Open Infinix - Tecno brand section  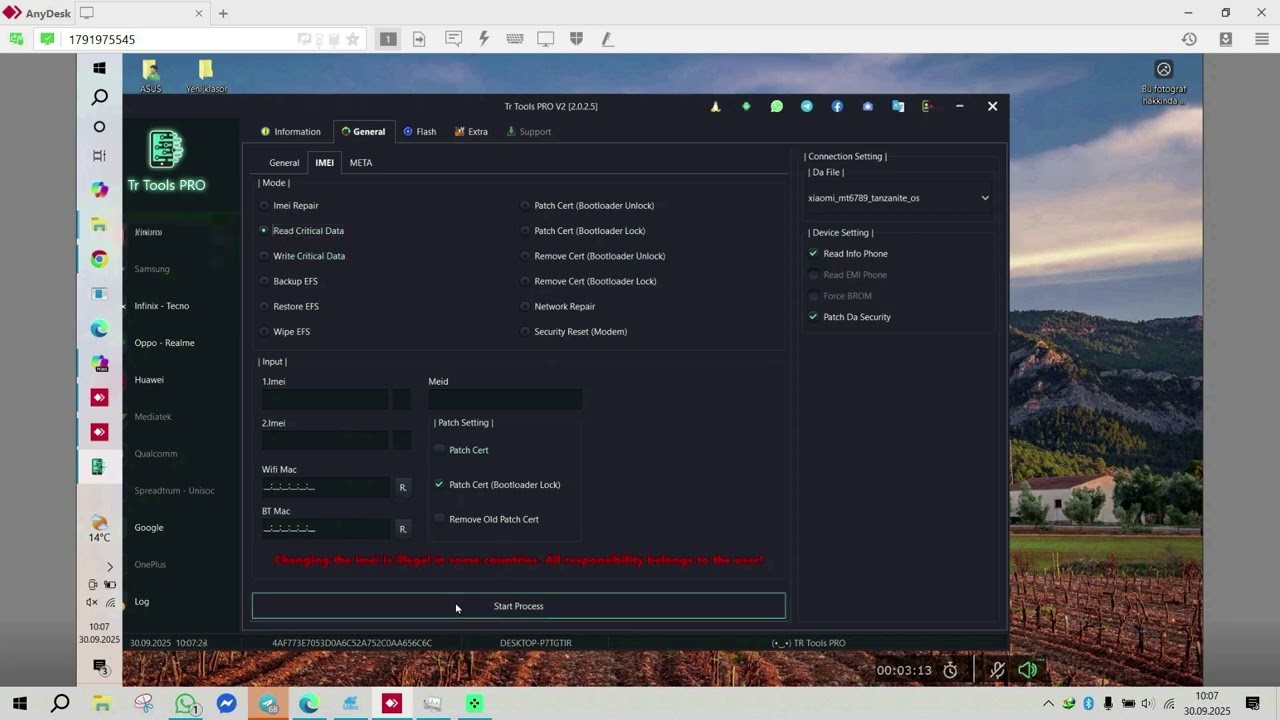pyautogui.click(x=162, y=306)
